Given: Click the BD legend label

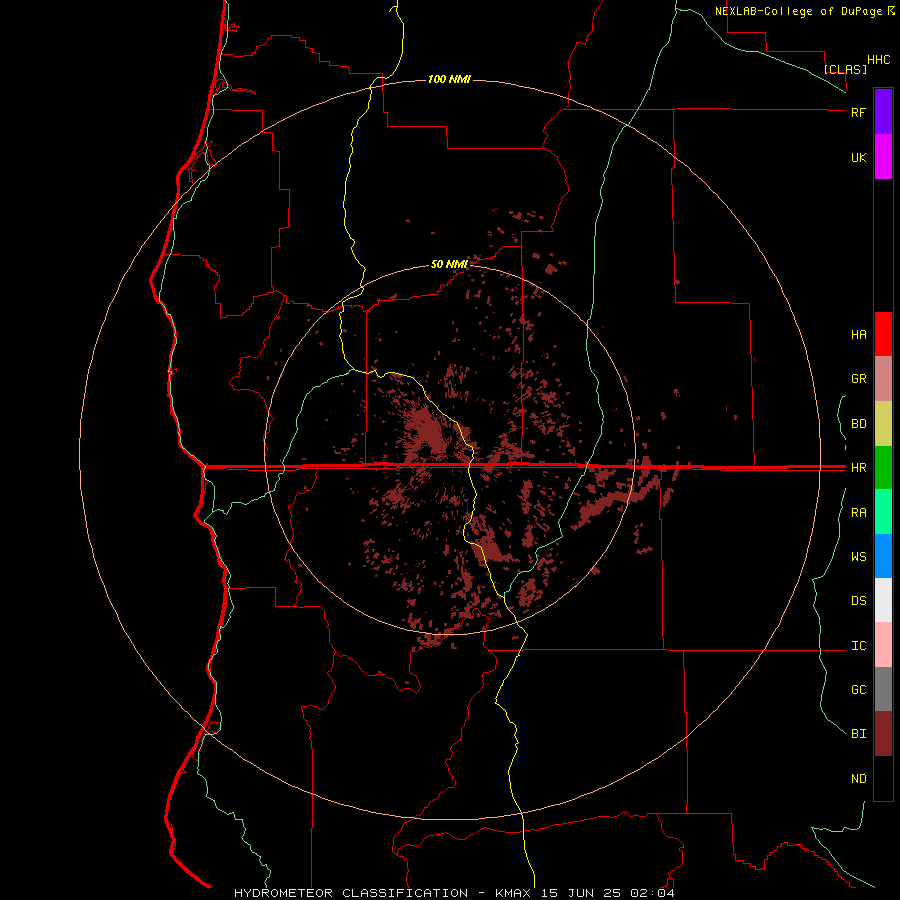Looking at the screenshot, I should (x=858, y=424).
